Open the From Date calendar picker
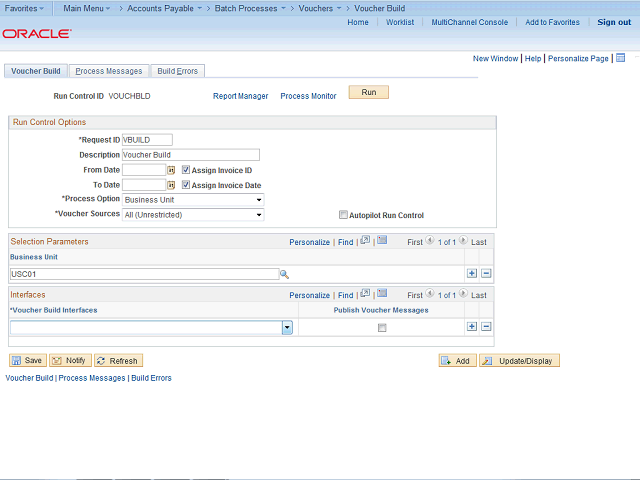Viewport: 640px width, 480px height. tap(171, 170)
